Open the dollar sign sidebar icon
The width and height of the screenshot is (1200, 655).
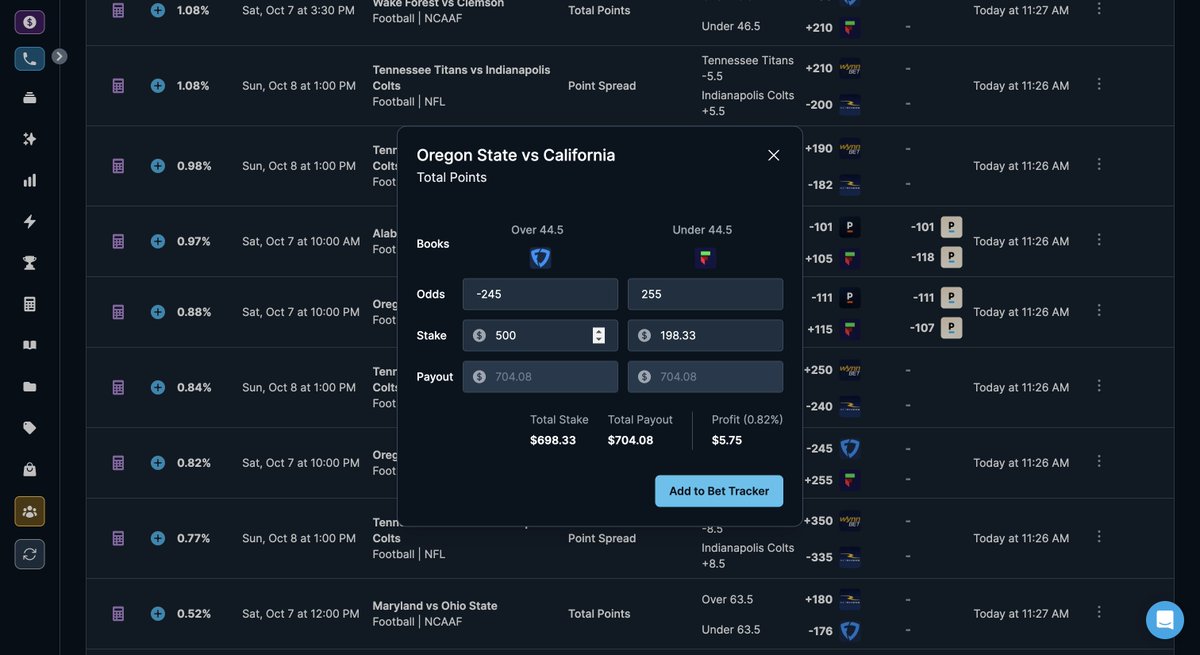tap(29, 21)
